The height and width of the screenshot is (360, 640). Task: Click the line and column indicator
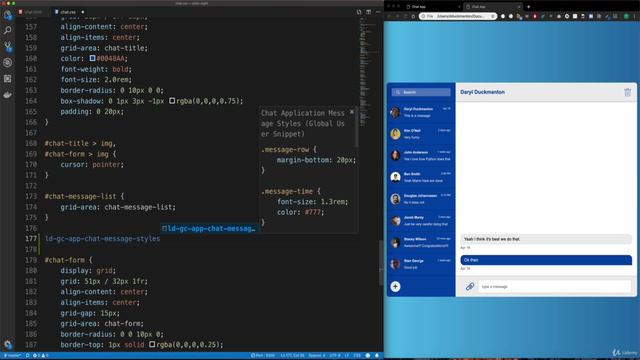tap(292, 356)
